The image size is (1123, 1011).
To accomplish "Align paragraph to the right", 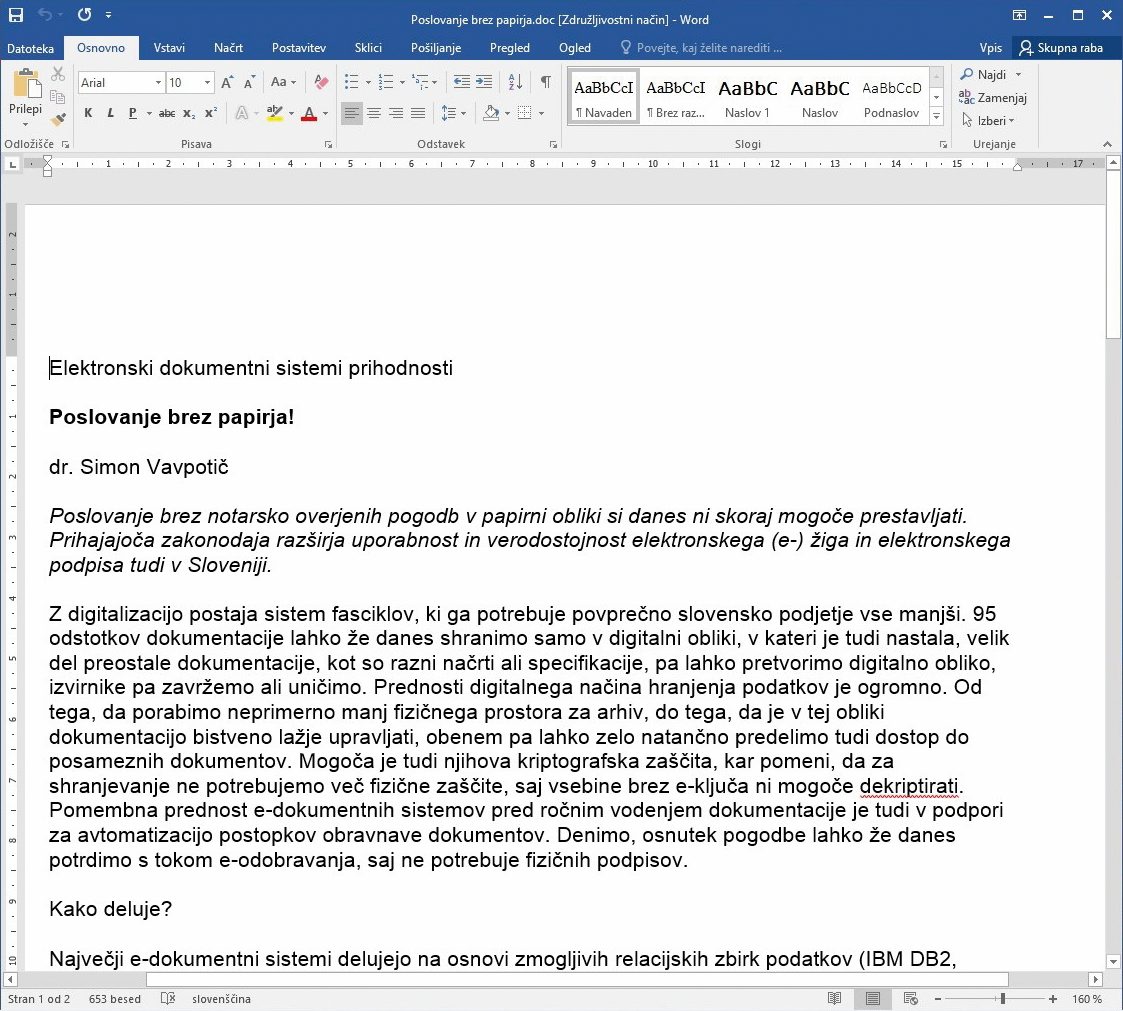I will (396, 113).
